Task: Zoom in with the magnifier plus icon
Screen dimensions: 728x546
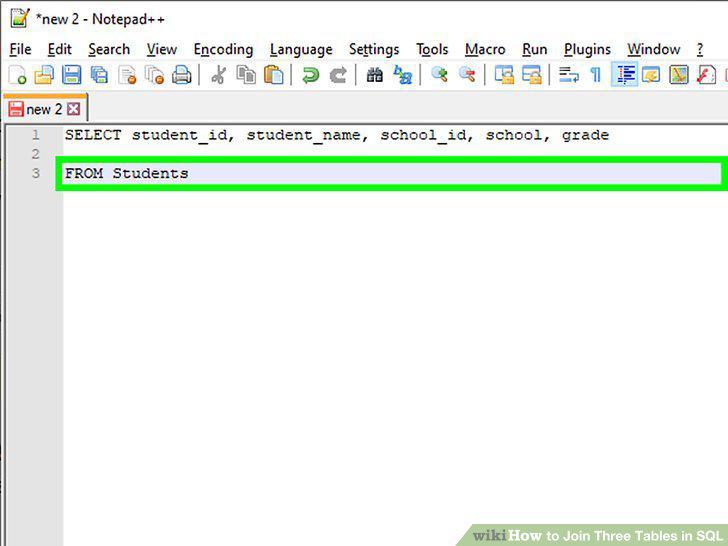Action: coord(439,75)
